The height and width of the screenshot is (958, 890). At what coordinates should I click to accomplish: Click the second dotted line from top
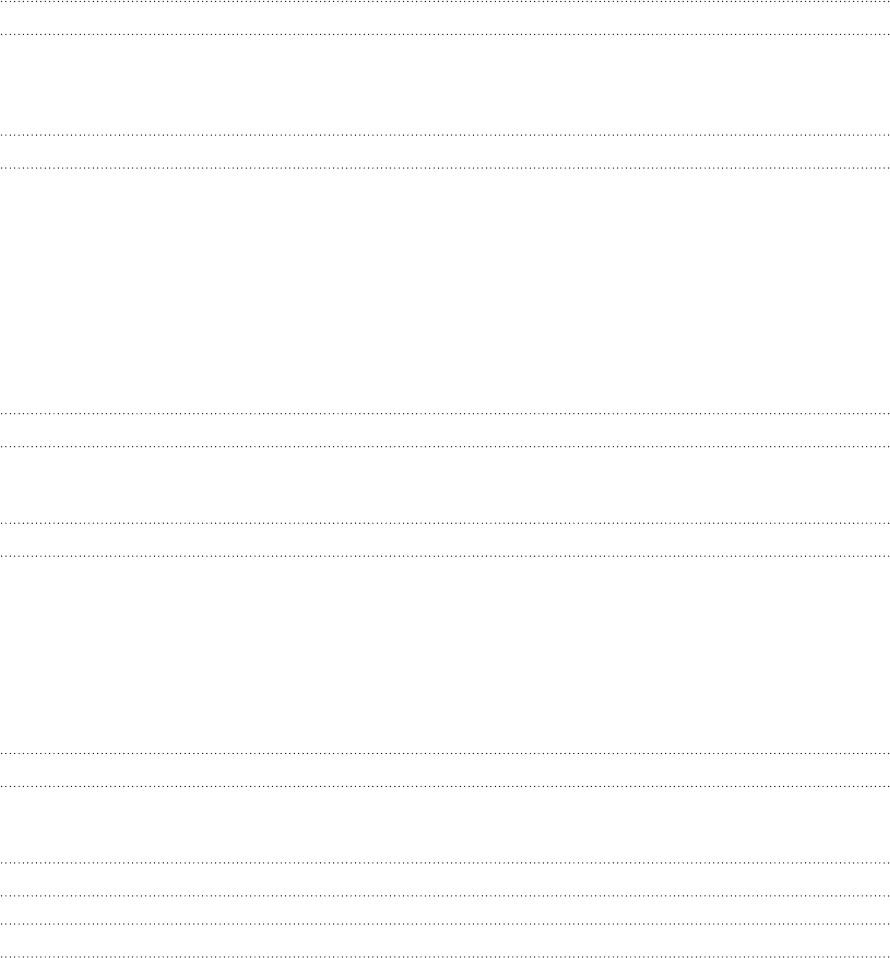click(x=445, y=34)
